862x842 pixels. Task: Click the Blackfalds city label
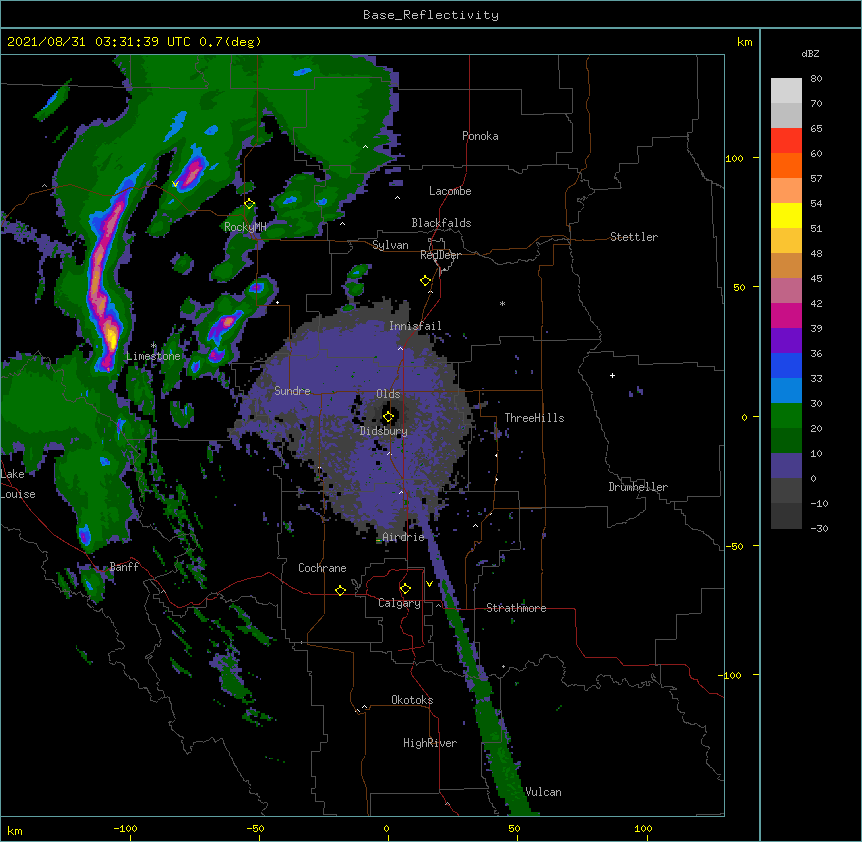pos(441,223)
